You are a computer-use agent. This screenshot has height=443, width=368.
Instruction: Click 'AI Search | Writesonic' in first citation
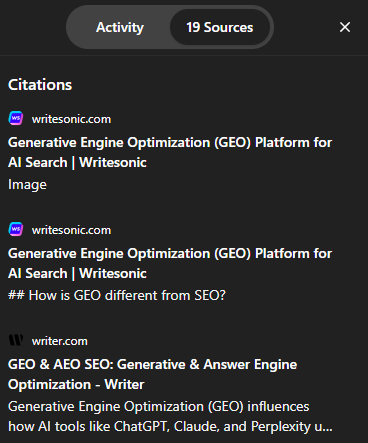tap(77, 163)
